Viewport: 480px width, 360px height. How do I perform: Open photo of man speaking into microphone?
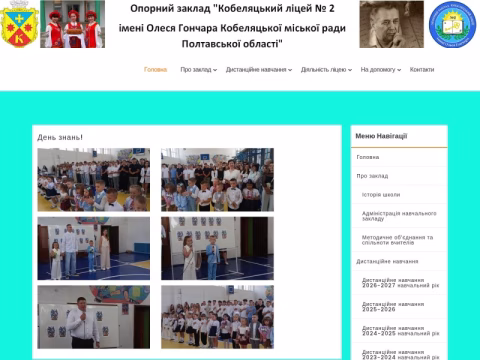[x=94, y=317]
